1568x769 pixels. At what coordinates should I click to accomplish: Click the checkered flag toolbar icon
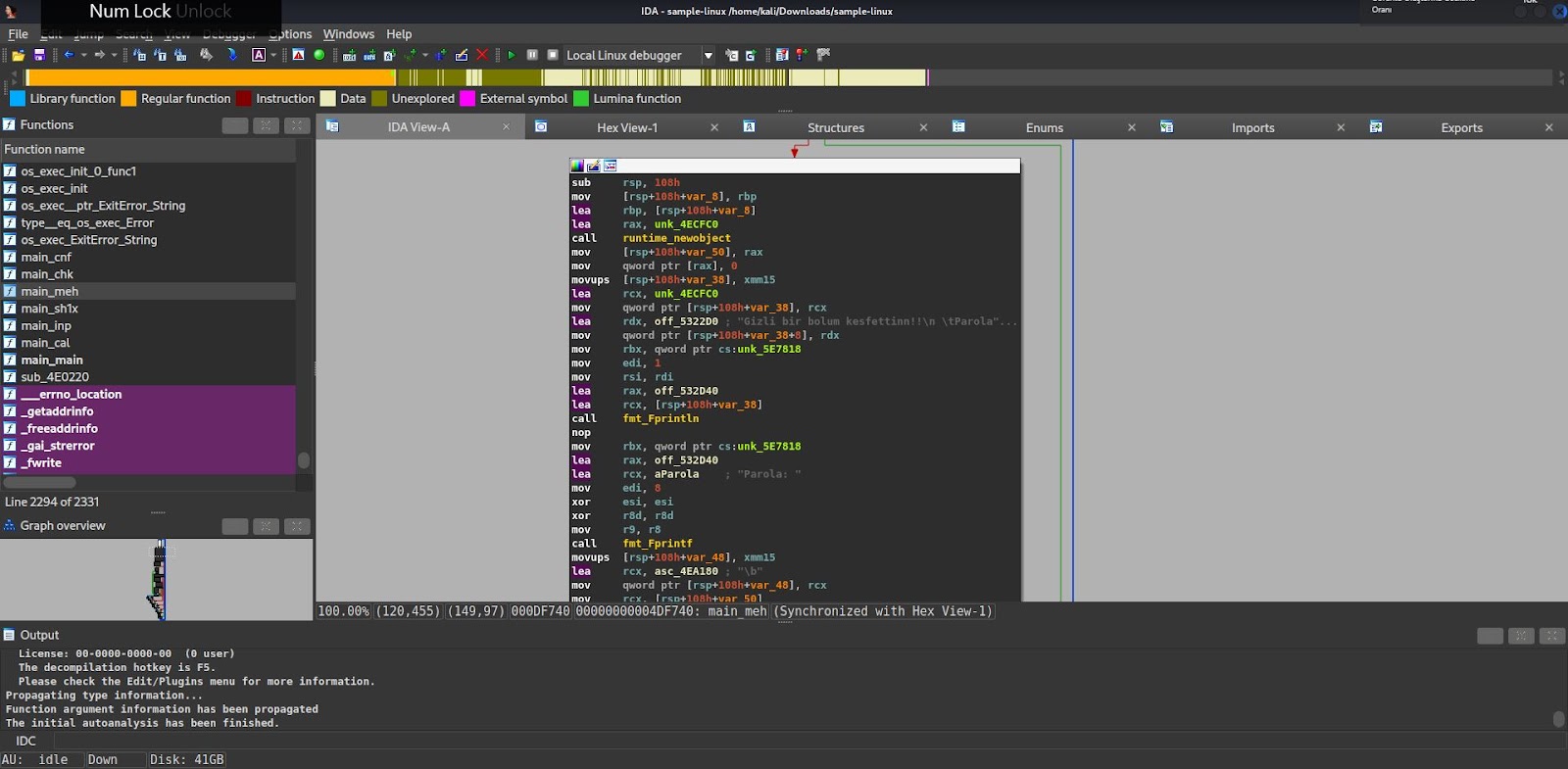click(823, 55)
